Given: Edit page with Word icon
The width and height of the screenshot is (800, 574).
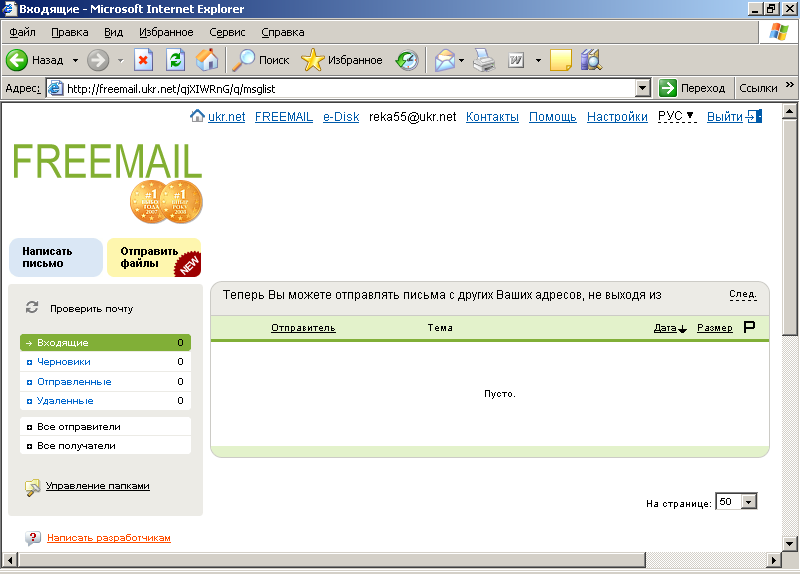Looking at the screenshot, I should (516, 60).
